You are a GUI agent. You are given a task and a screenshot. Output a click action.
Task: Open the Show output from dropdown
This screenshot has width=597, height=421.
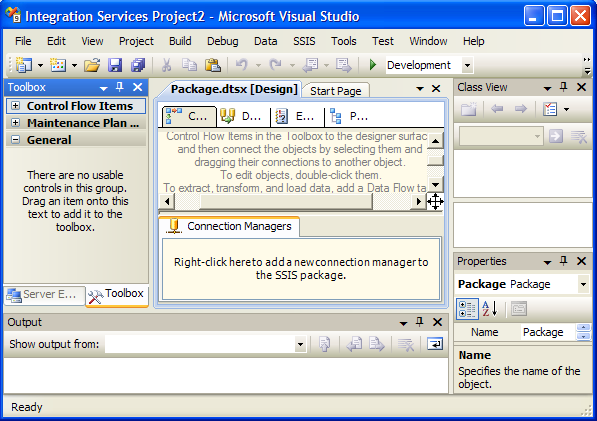pos(300,344)
